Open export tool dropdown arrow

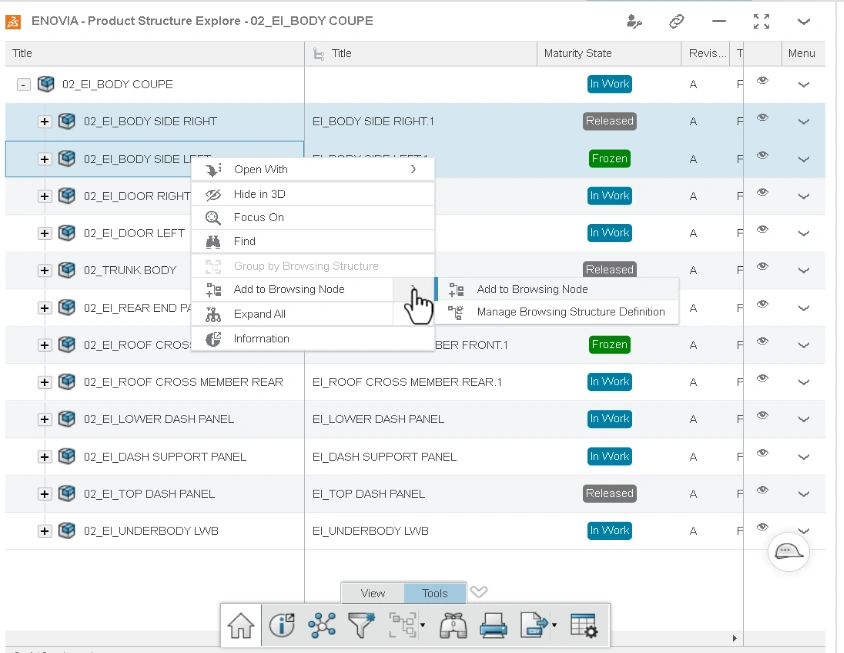pyautogui.click(x=554, y=626)
